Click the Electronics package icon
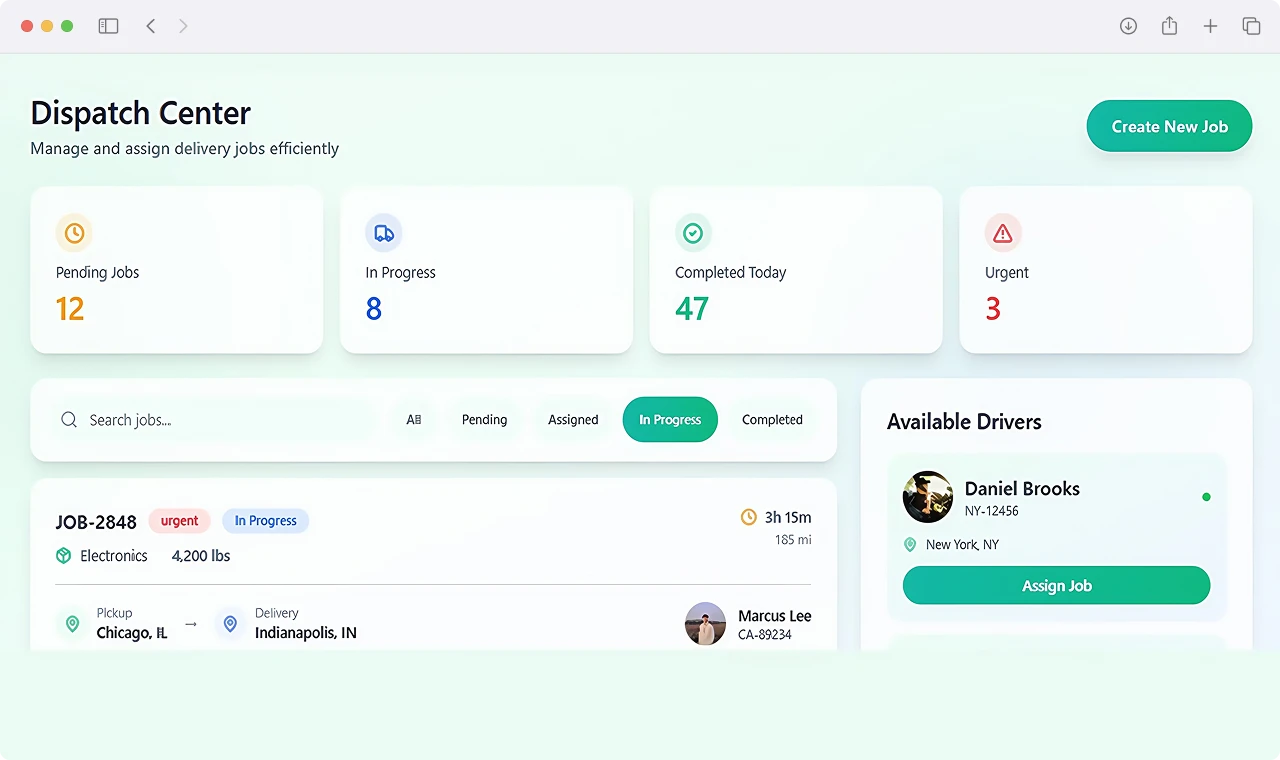Viewport: 1280px width, 760px height. [64, 556]
